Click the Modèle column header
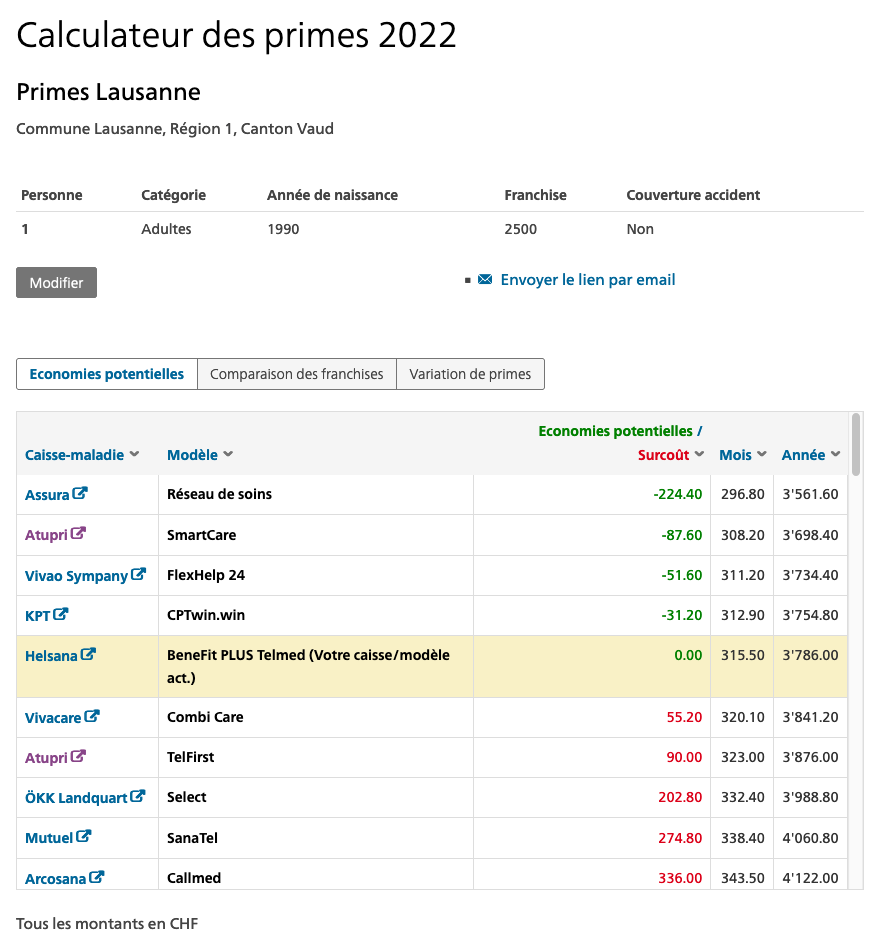Screen dimensions: 875x946 [x=192, y=455]
